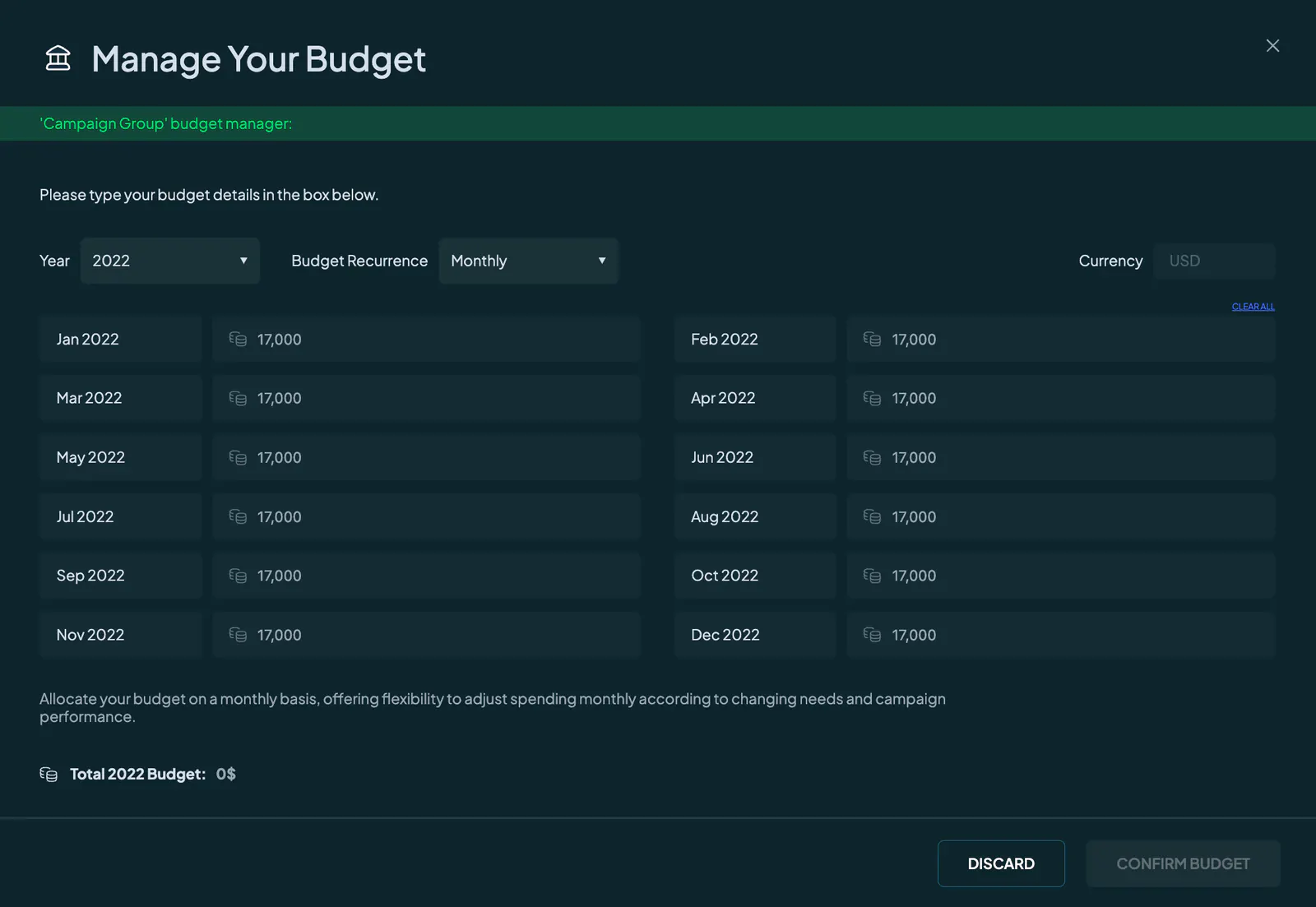
Task: Click the coins icon beside Total 2022 Budget
Action: [x=49, y=774]
